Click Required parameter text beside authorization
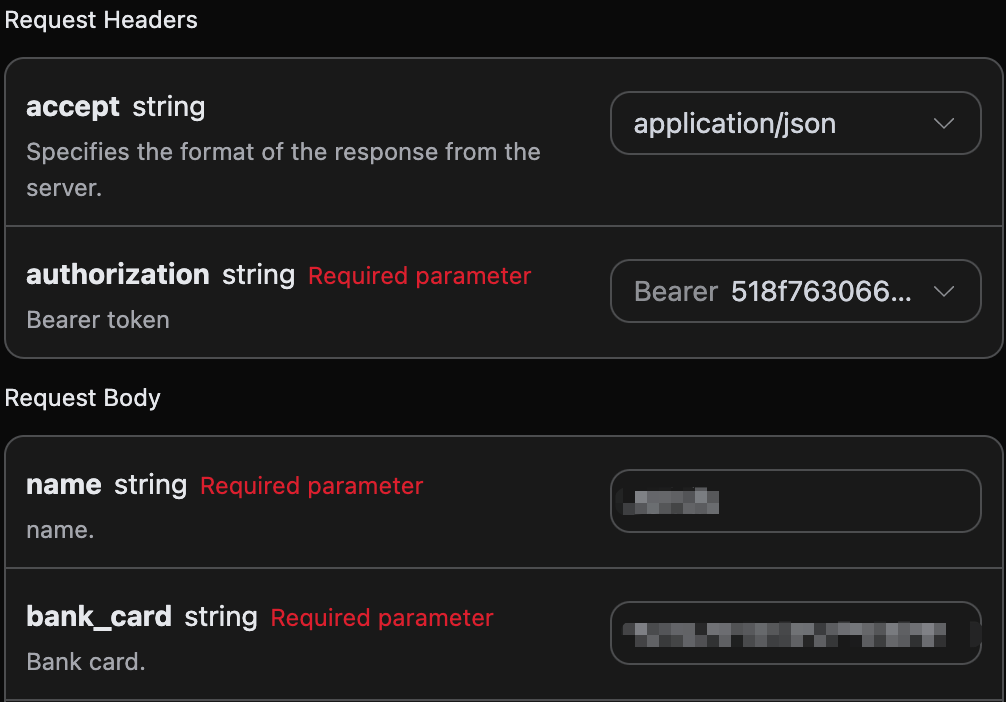 (x=419, y=276)
